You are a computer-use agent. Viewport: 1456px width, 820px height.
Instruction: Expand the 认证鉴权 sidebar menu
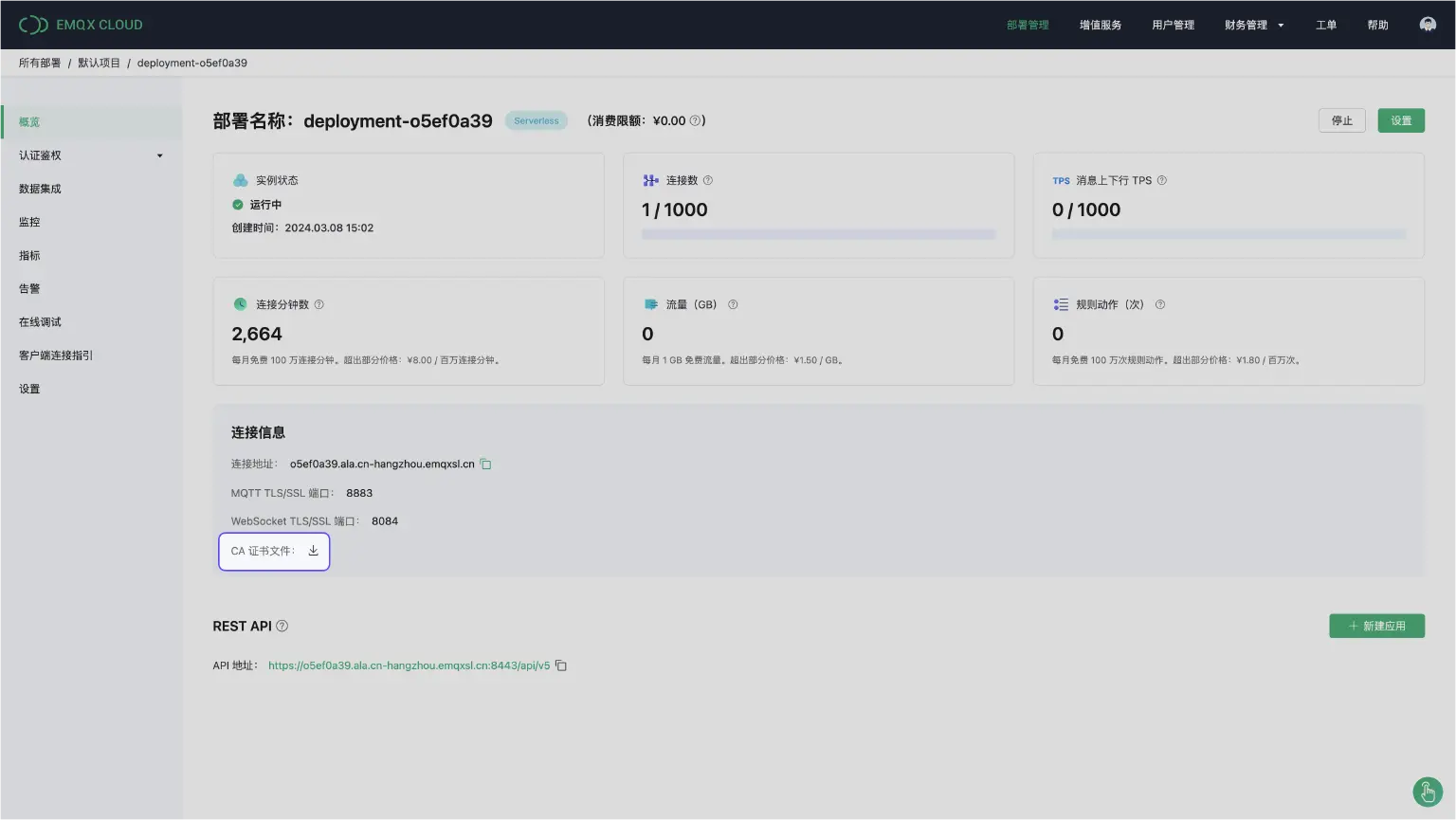pyautogui.click(x=90, y=155)
